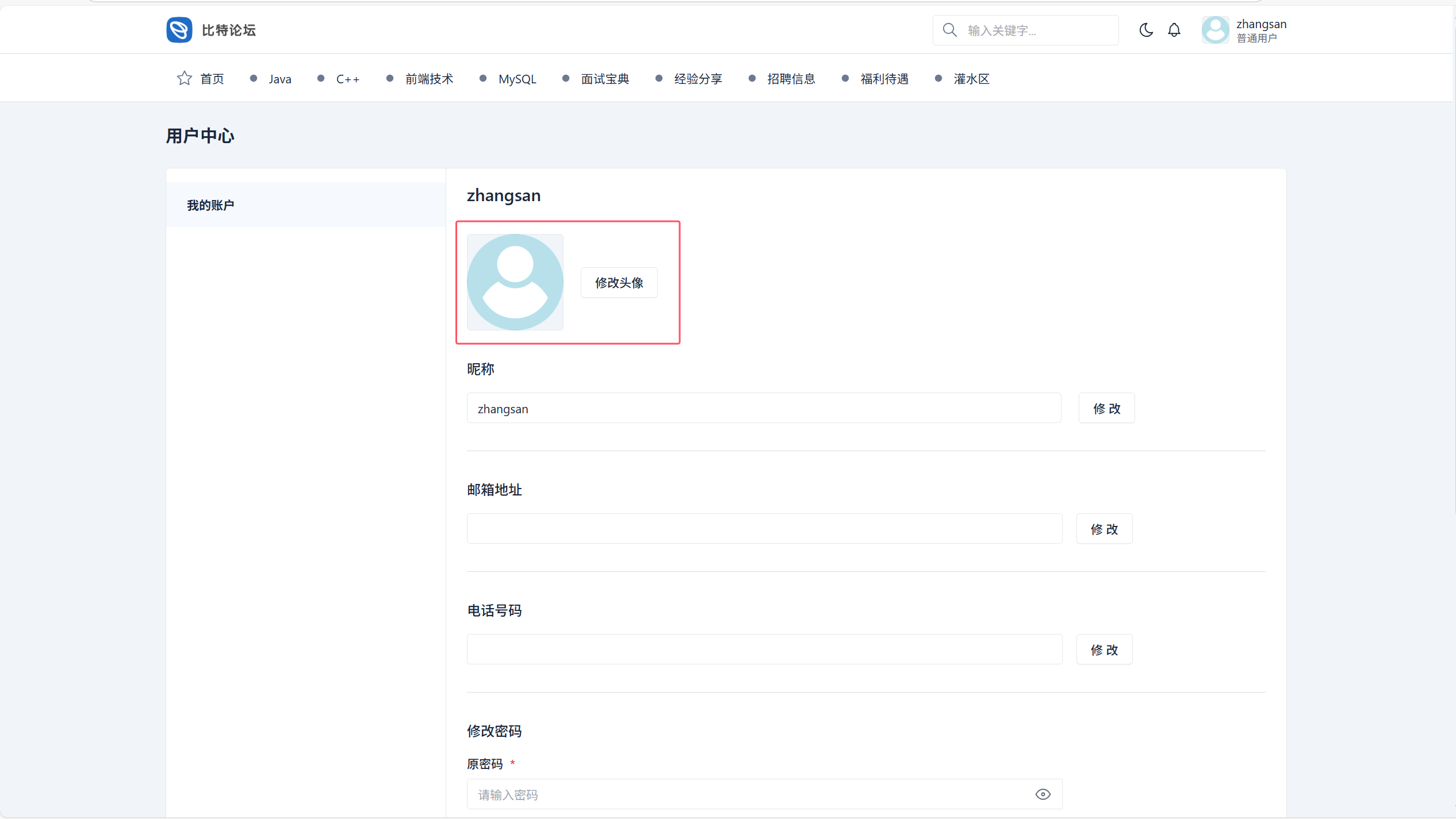Viewport: 1456px width, 819px height.
Task: Select 灌水区 in navigation
Action: click(x=971, y=79)
